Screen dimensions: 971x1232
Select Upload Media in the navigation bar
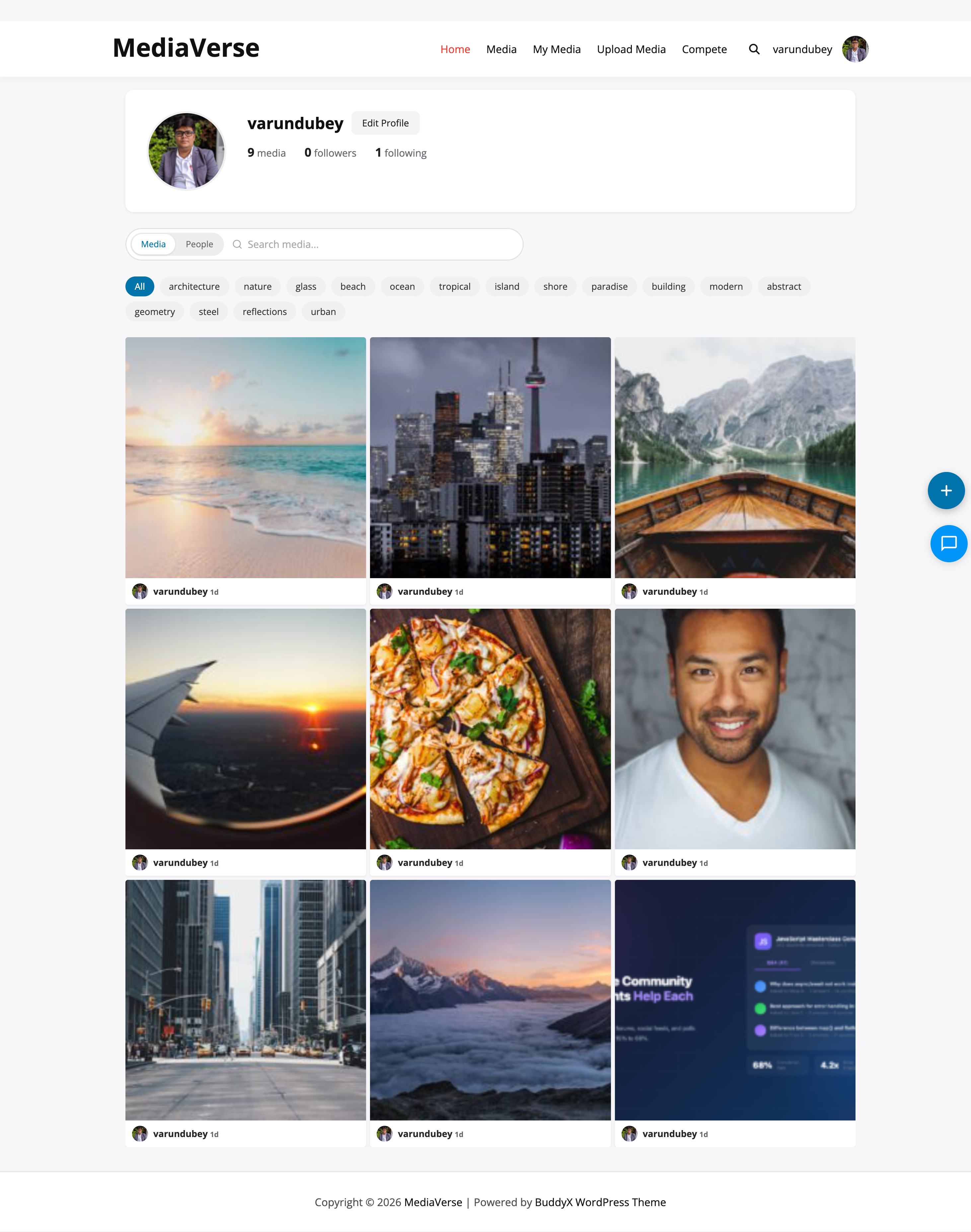click(631, 49)
